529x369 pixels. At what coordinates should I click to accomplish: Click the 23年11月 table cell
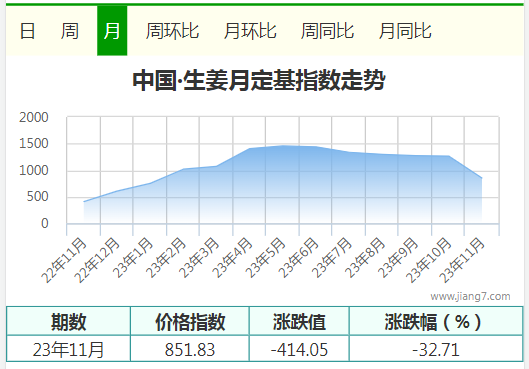(68, 349)
